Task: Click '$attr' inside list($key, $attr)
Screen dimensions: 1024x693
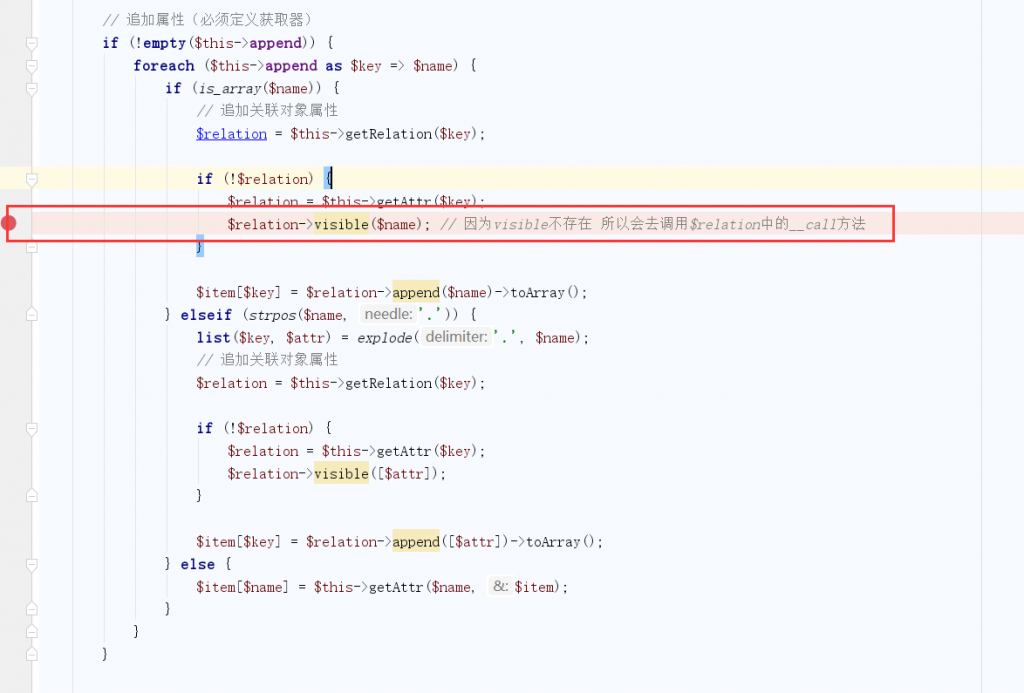Action: point(305,338)
